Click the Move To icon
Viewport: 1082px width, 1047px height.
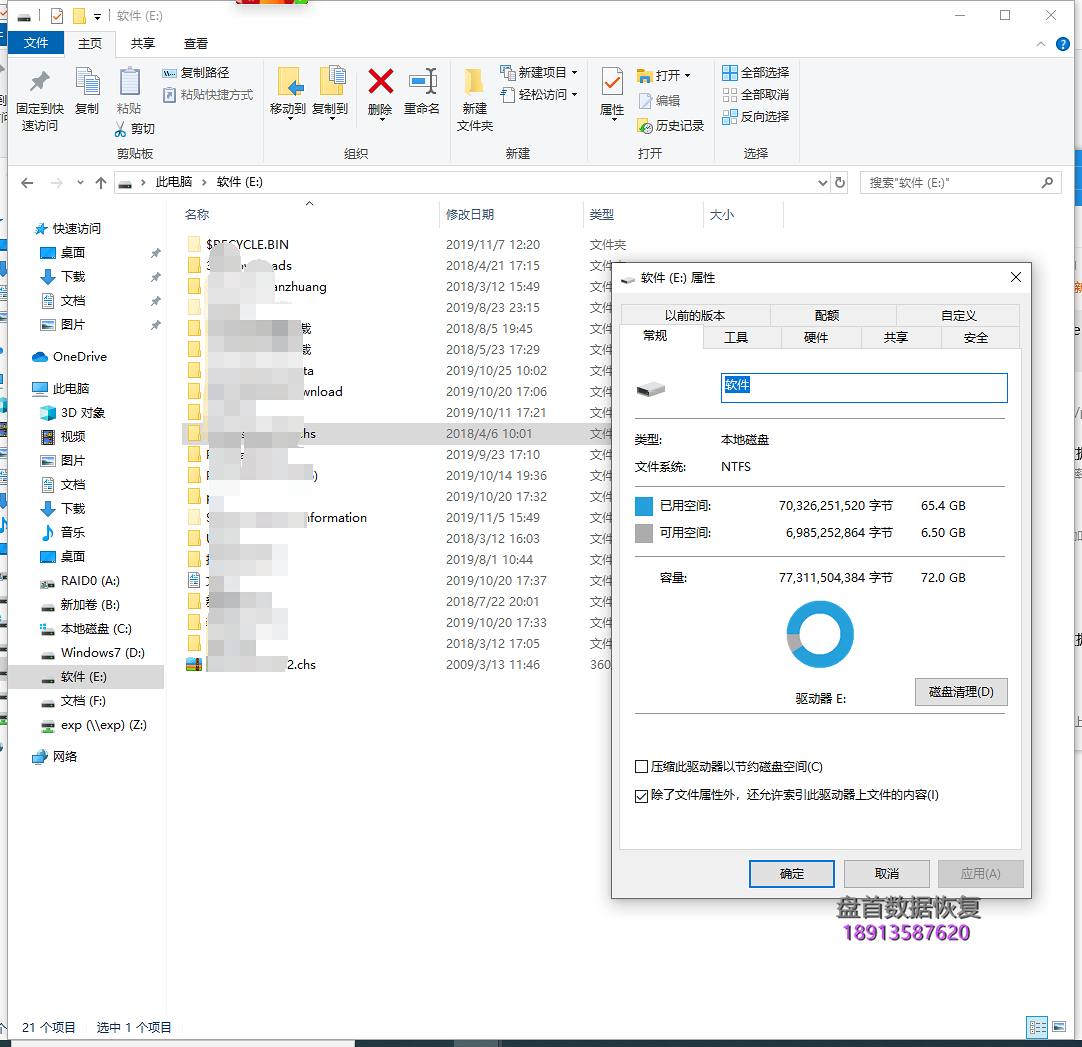pyautogui.click(x=288, y=82)
